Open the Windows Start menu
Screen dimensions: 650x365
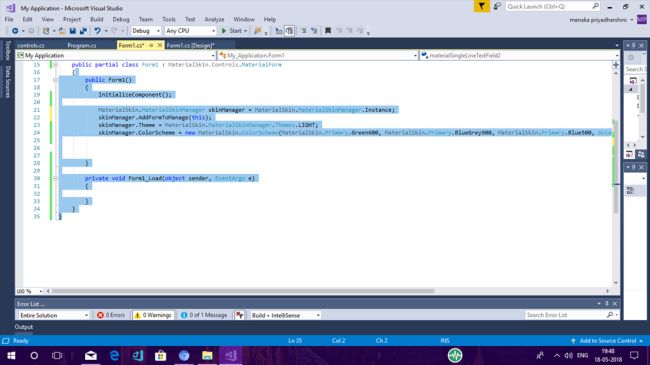tap(11, 355)
